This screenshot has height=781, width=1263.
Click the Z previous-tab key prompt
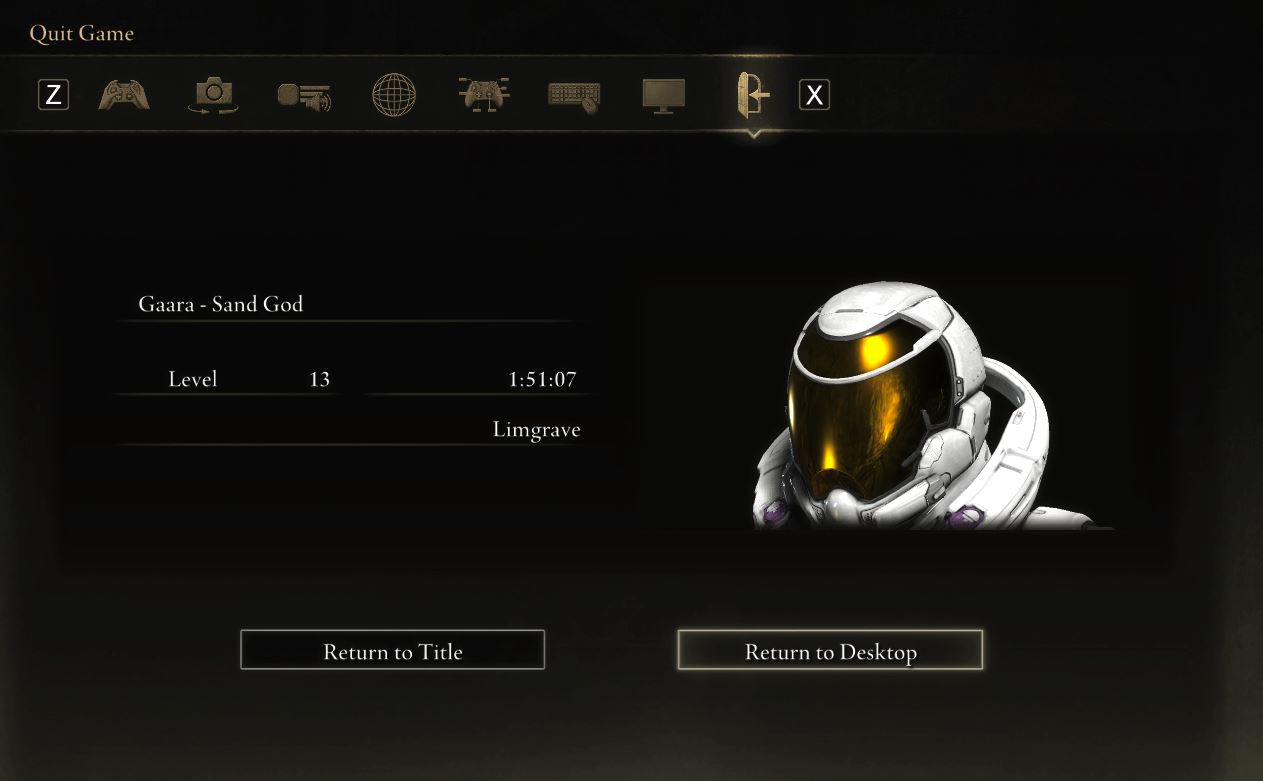[x=53, y=95]
